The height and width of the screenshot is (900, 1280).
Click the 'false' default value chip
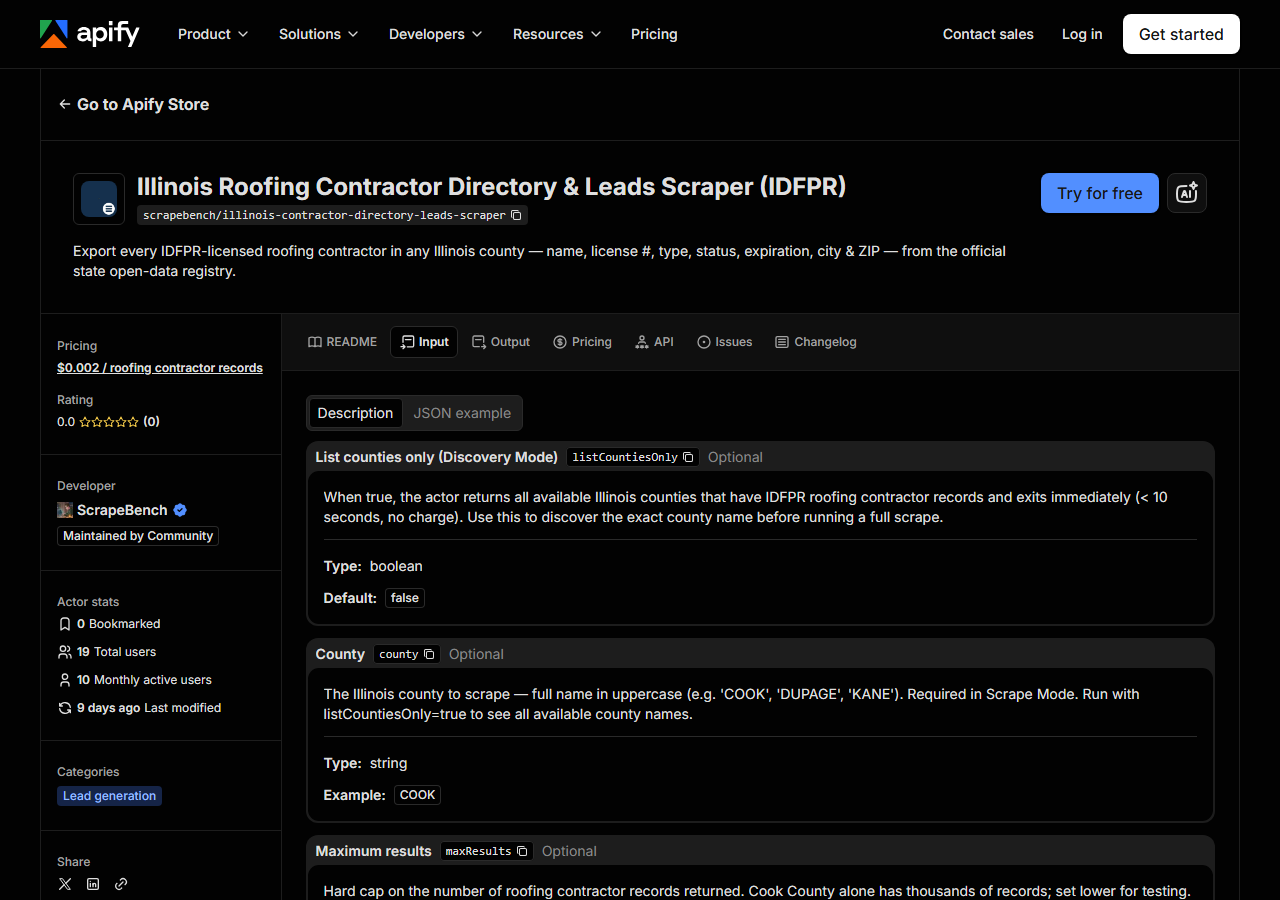point(405,598)
